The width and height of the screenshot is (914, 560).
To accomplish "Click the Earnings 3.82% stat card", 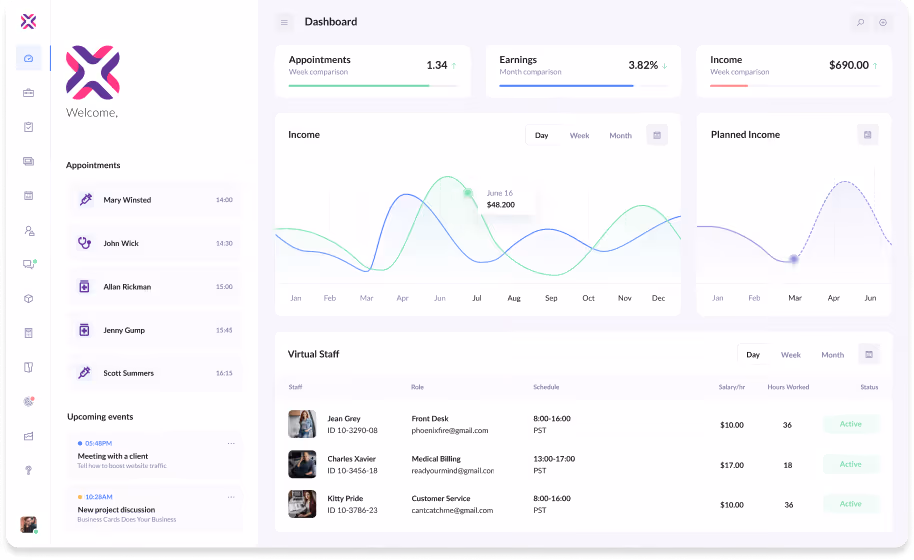I will 583,71.
